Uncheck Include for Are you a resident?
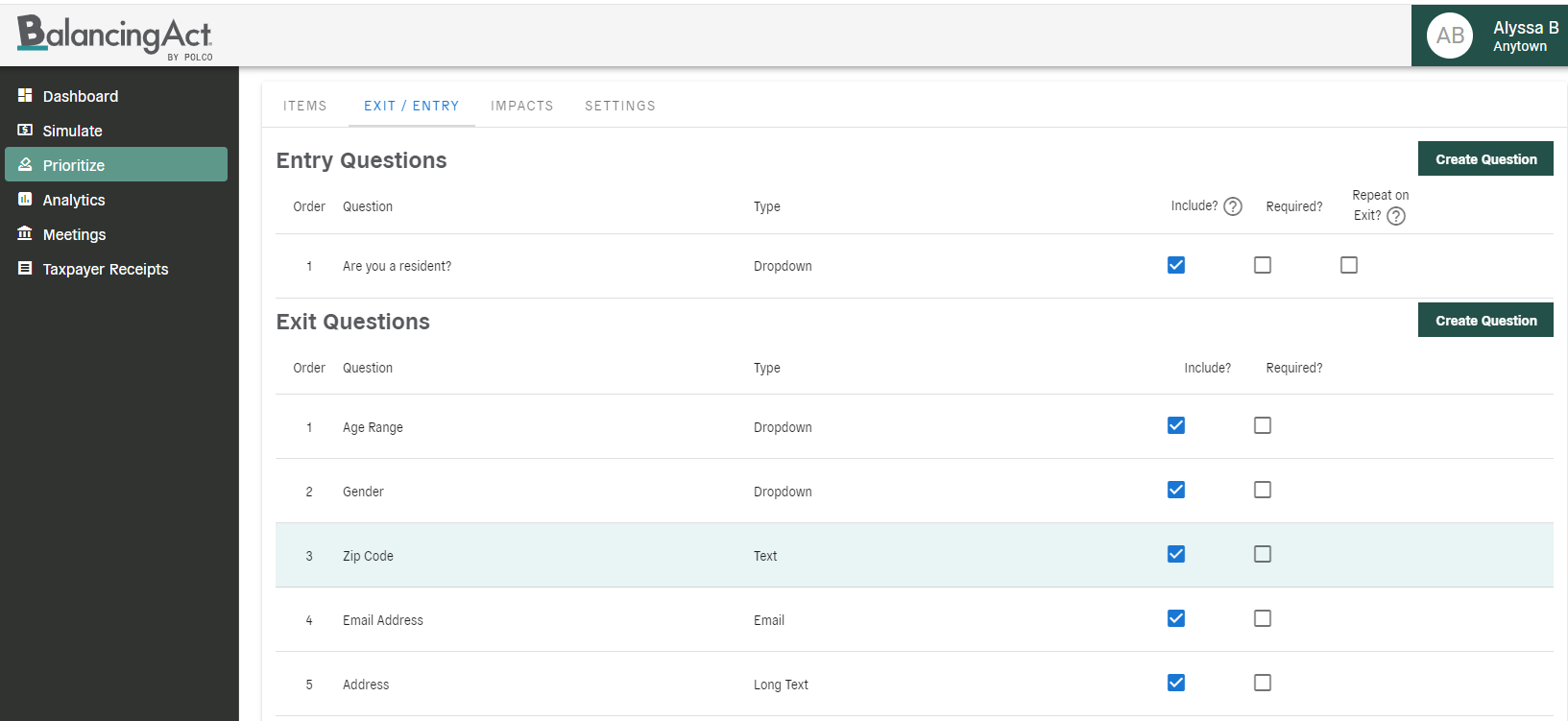 (1176, 265)
